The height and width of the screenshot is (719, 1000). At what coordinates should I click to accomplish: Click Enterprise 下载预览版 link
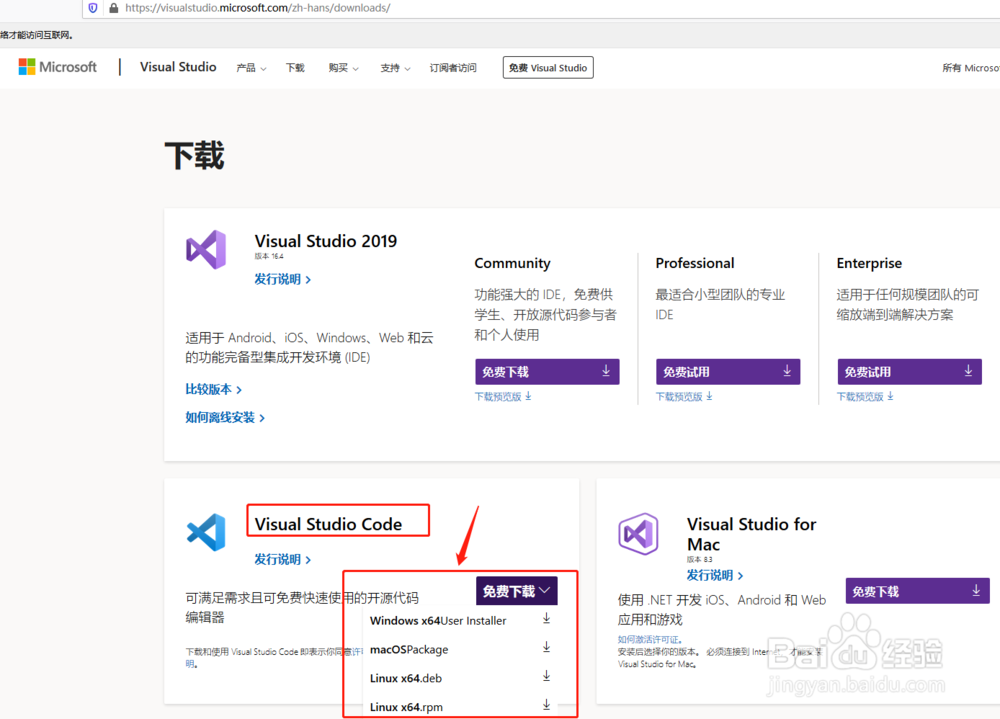pos(865,396)
